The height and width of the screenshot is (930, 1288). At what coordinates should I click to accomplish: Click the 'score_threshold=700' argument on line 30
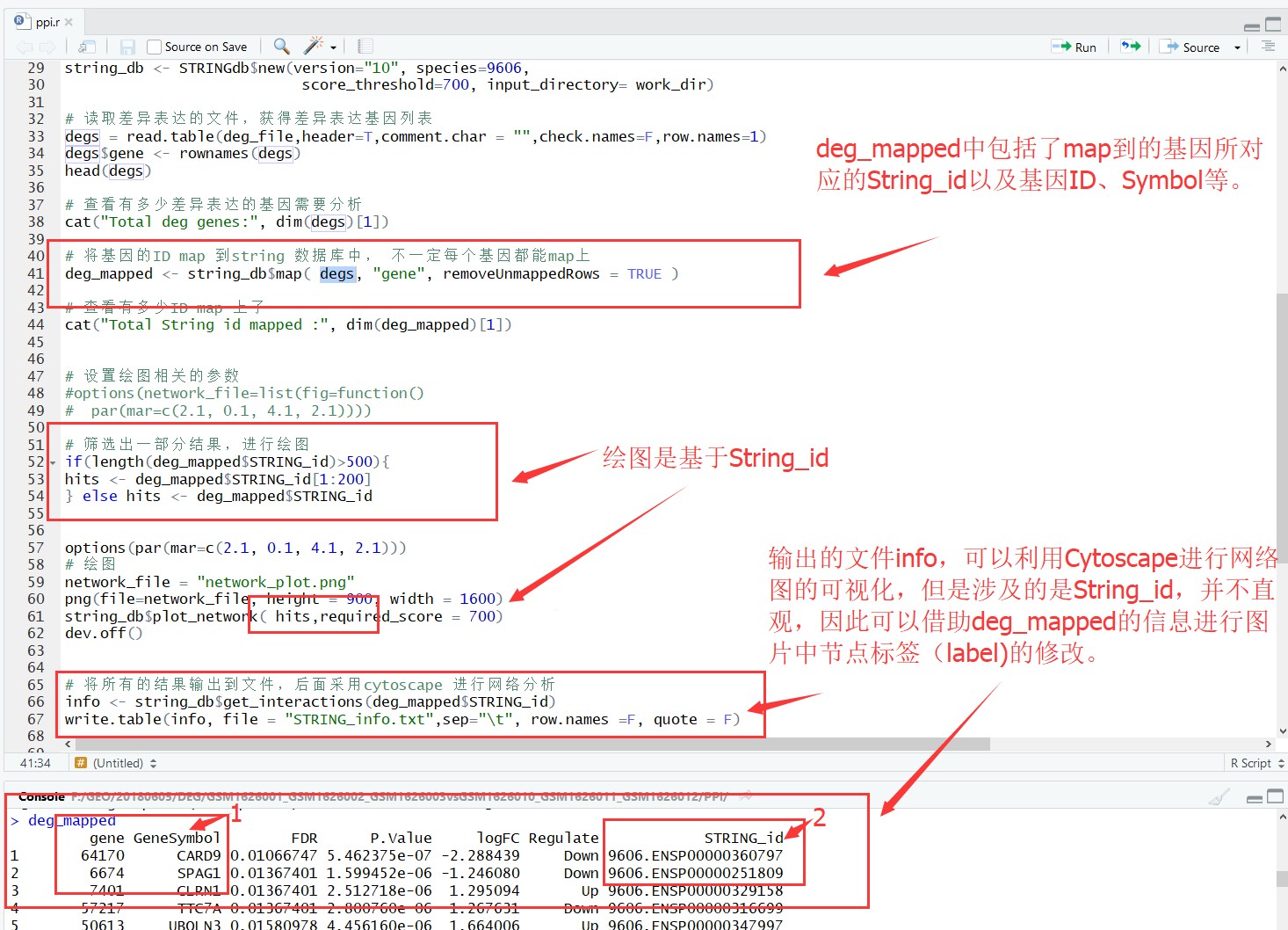(x=386, y=84)
